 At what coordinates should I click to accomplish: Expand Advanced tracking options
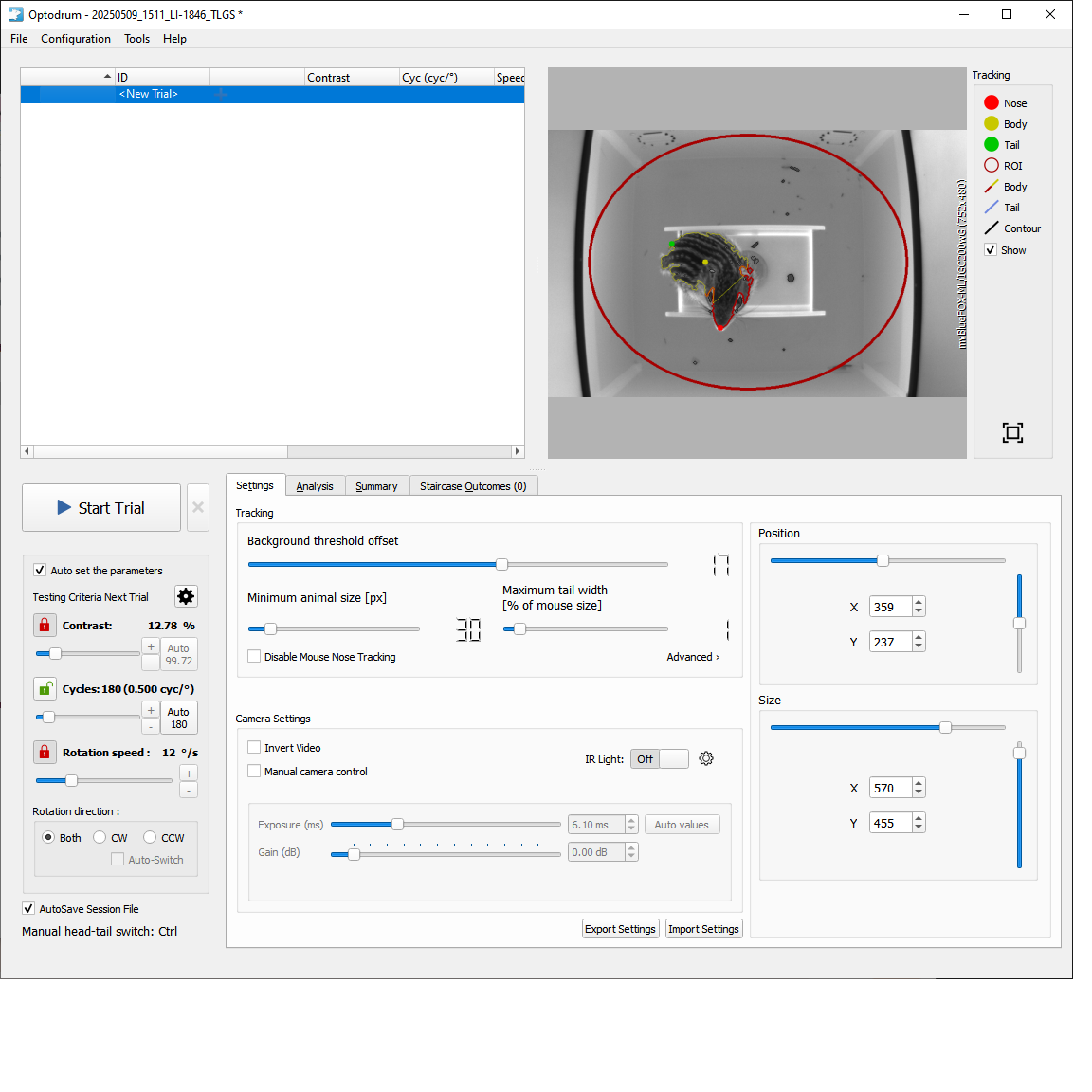[x=693, y=657]
